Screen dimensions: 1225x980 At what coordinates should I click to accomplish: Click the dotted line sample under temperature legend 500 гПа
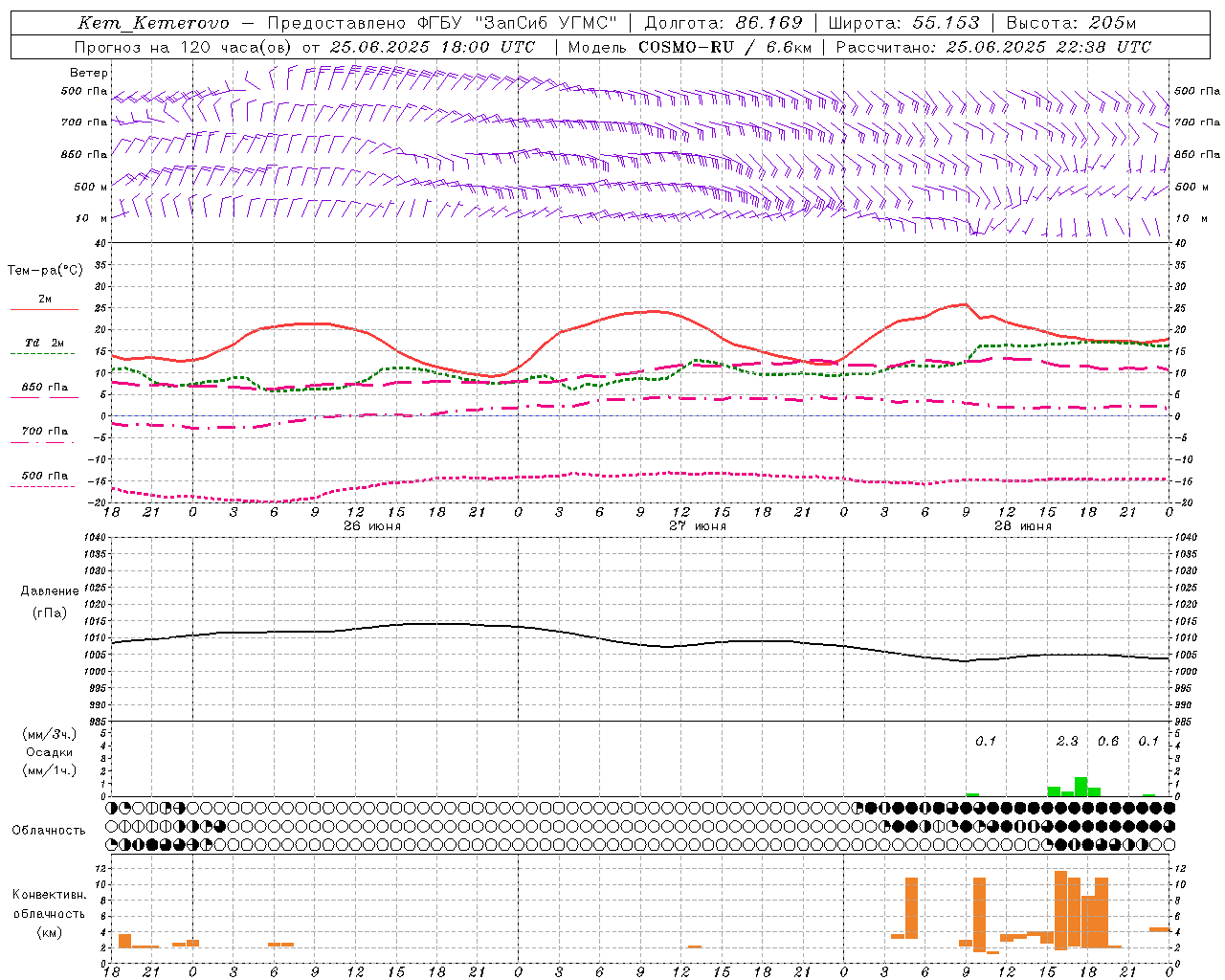pyautogui.click(x=43, y=487)
